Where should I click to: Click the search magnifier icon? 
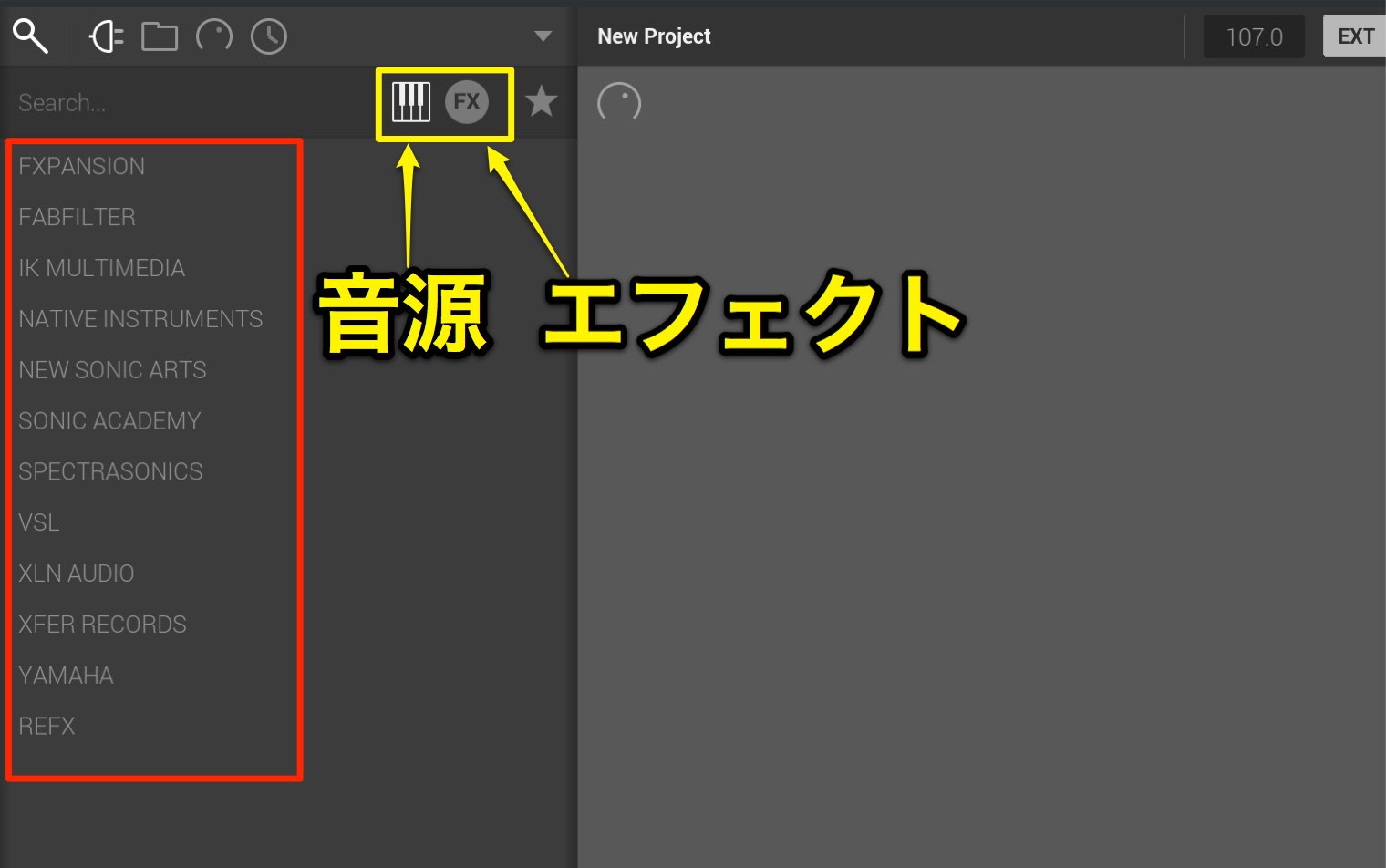click(30, 36)
